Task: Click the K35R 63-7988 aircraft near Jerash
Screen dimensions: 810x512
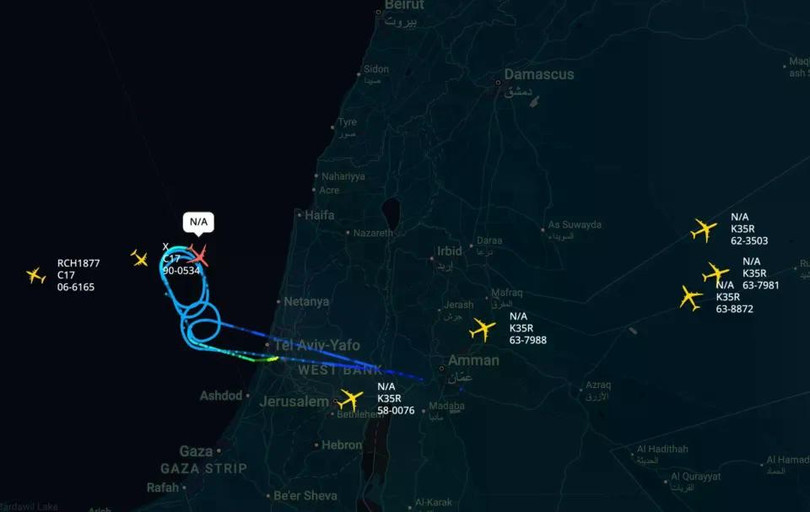Action: click(482, 329)
